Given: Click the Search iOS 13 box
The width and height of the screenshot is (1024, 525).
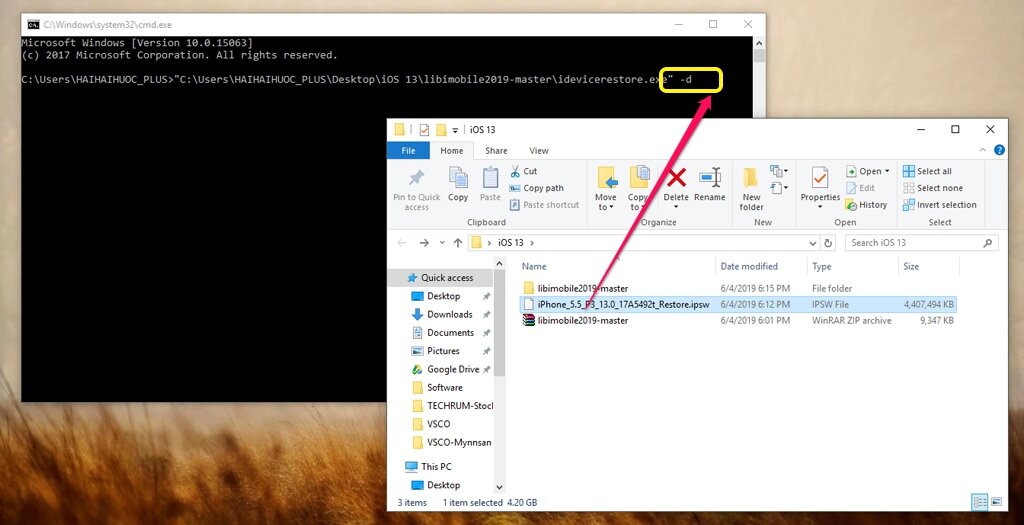Looking at the screenshot, I should [x=921, y=243].
